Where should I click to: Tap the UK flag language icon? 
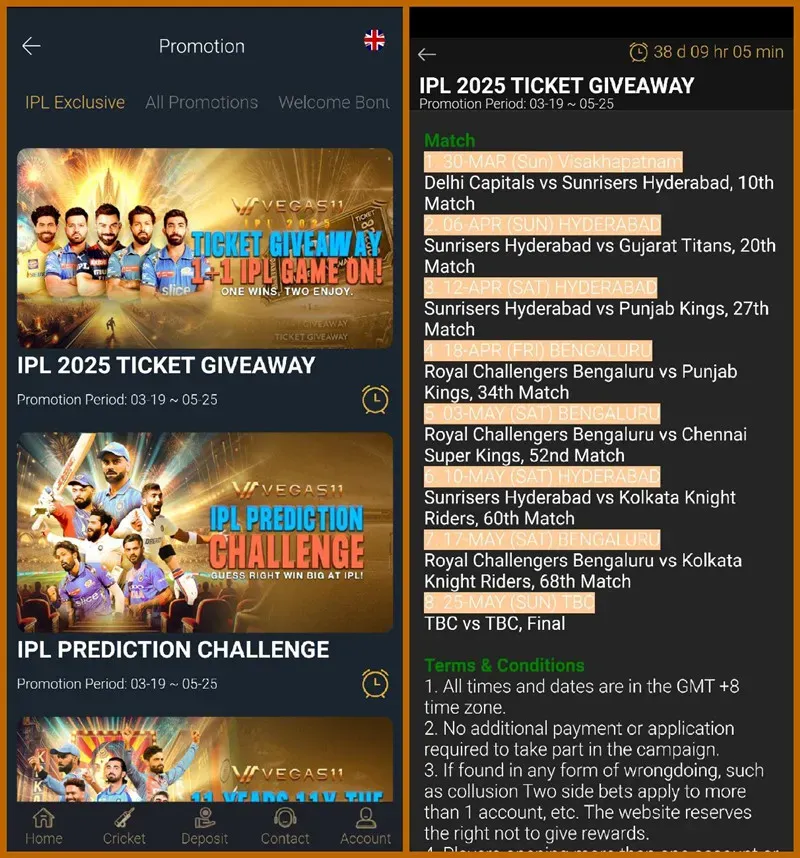[374, 40]
